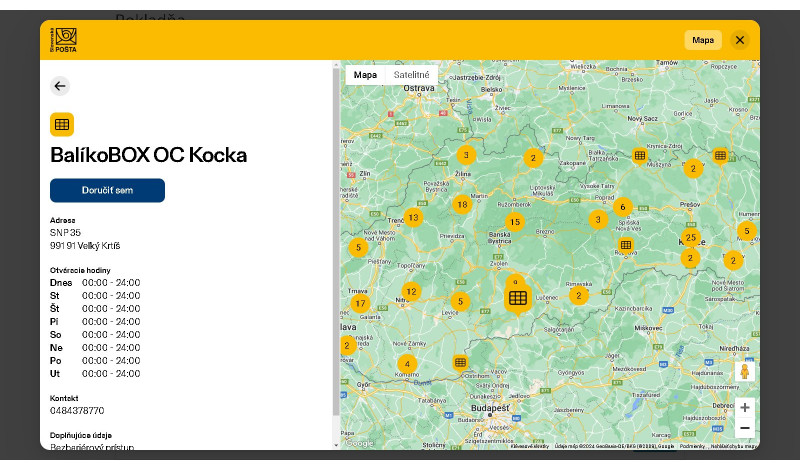
Task: Open the 3 cluster marker above Žilina
Action: [x=466, y=155]
